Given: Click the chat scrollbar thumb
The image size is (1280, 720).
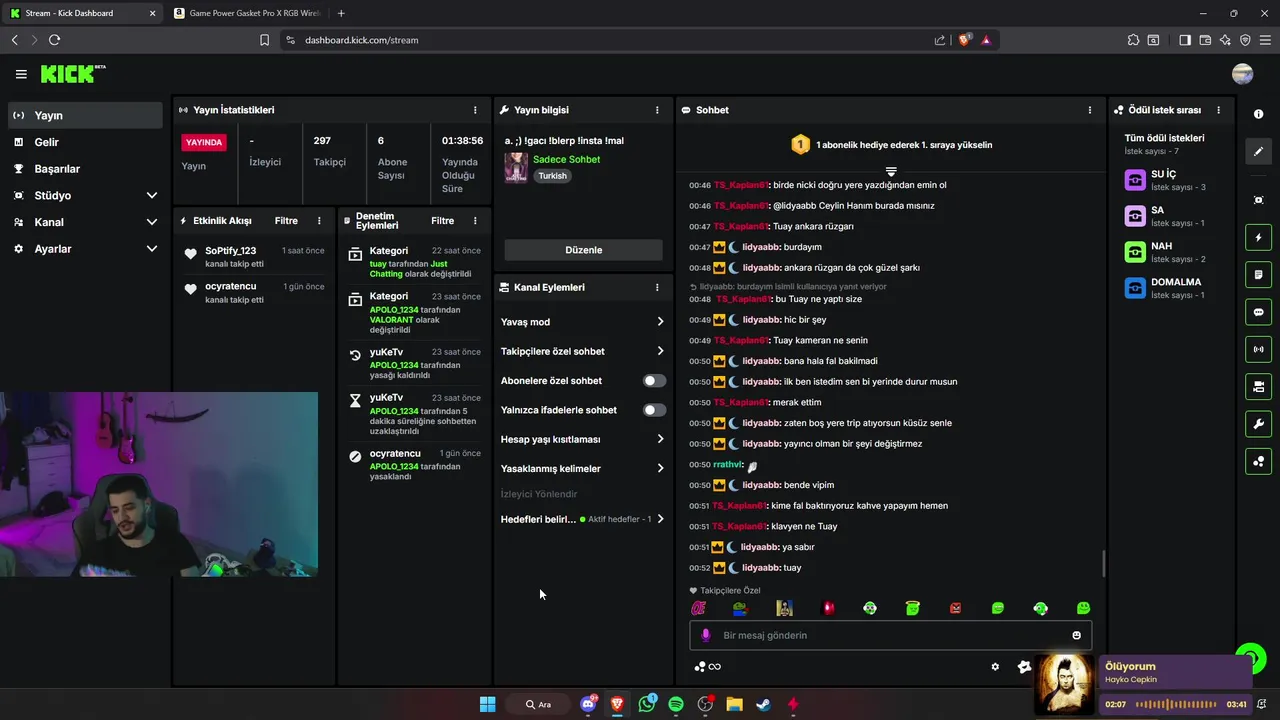Looking at the screenshot, I should (1104, 563).
